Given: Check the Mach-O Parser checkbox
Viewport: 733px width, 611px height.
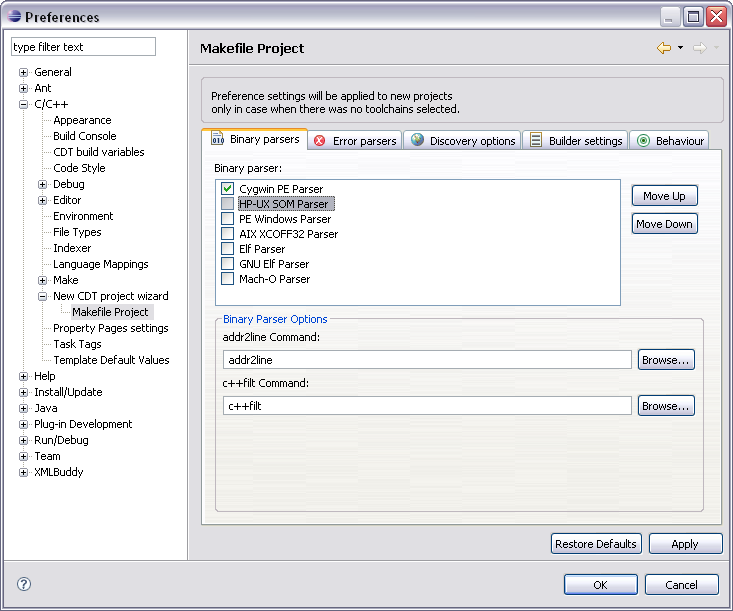Looking at the screenshot, I should coord(227,279).
